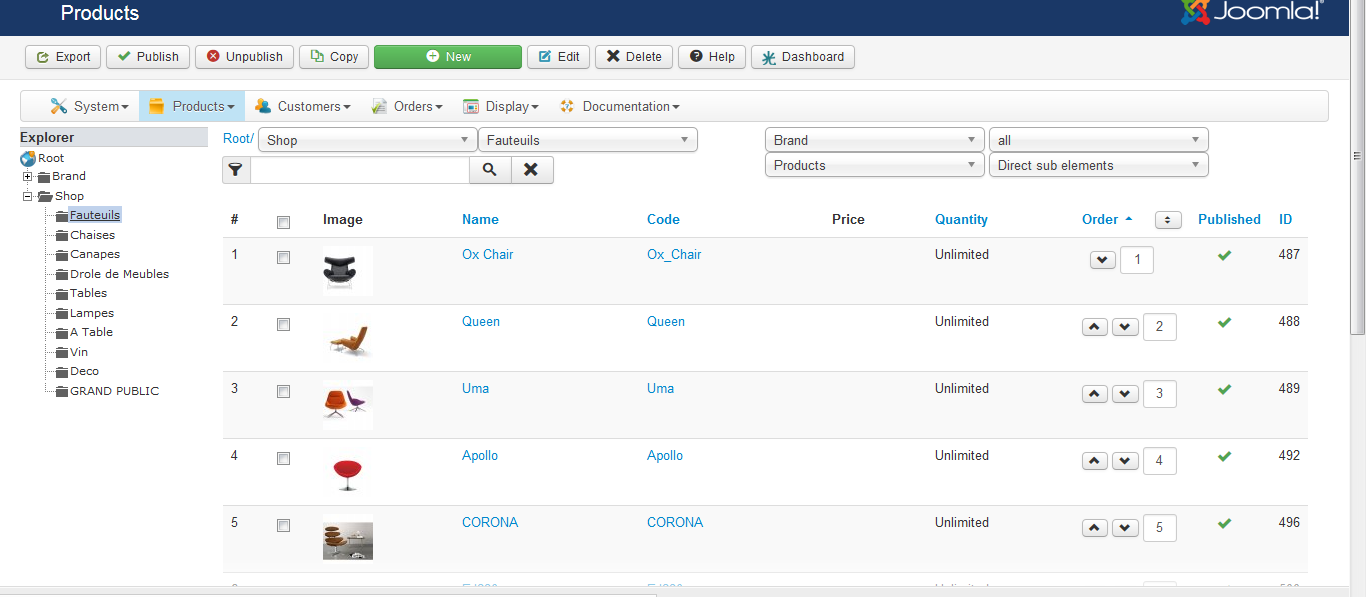Check the Ox Chair row checkbox
Image resolution: width=1366 pixels, height=597 pixels.
pyautogui.click(x=283, y=257)
